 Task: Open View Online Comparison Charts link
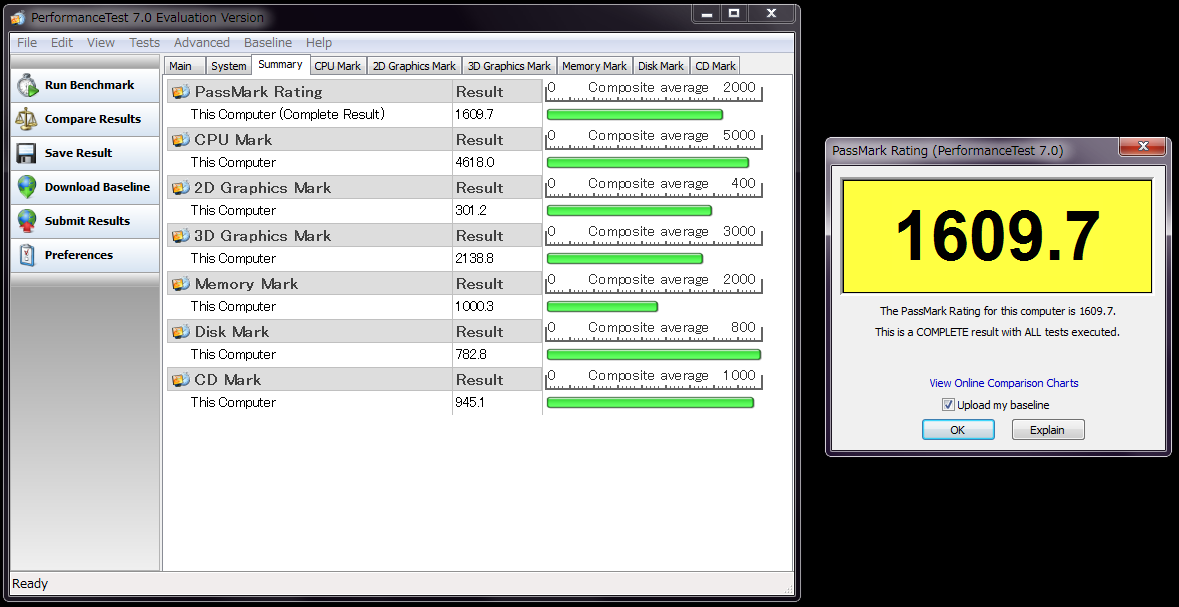1004,383
